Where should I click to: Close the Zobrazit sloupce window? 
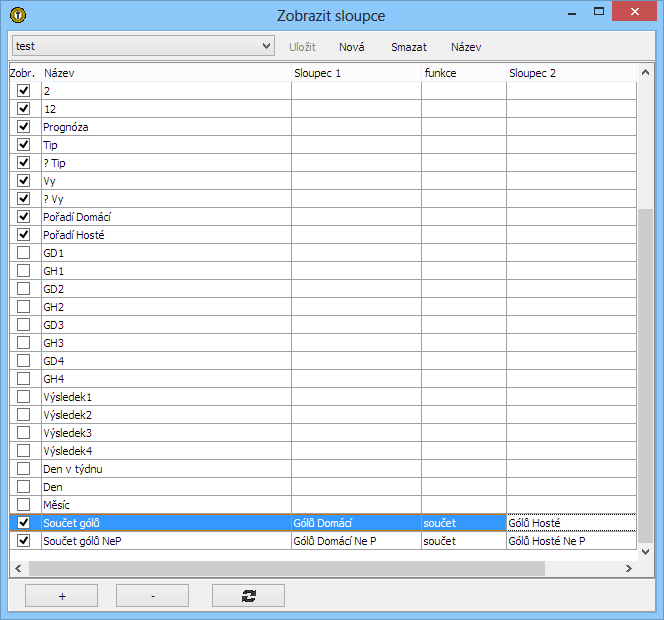tap(634, 11)
